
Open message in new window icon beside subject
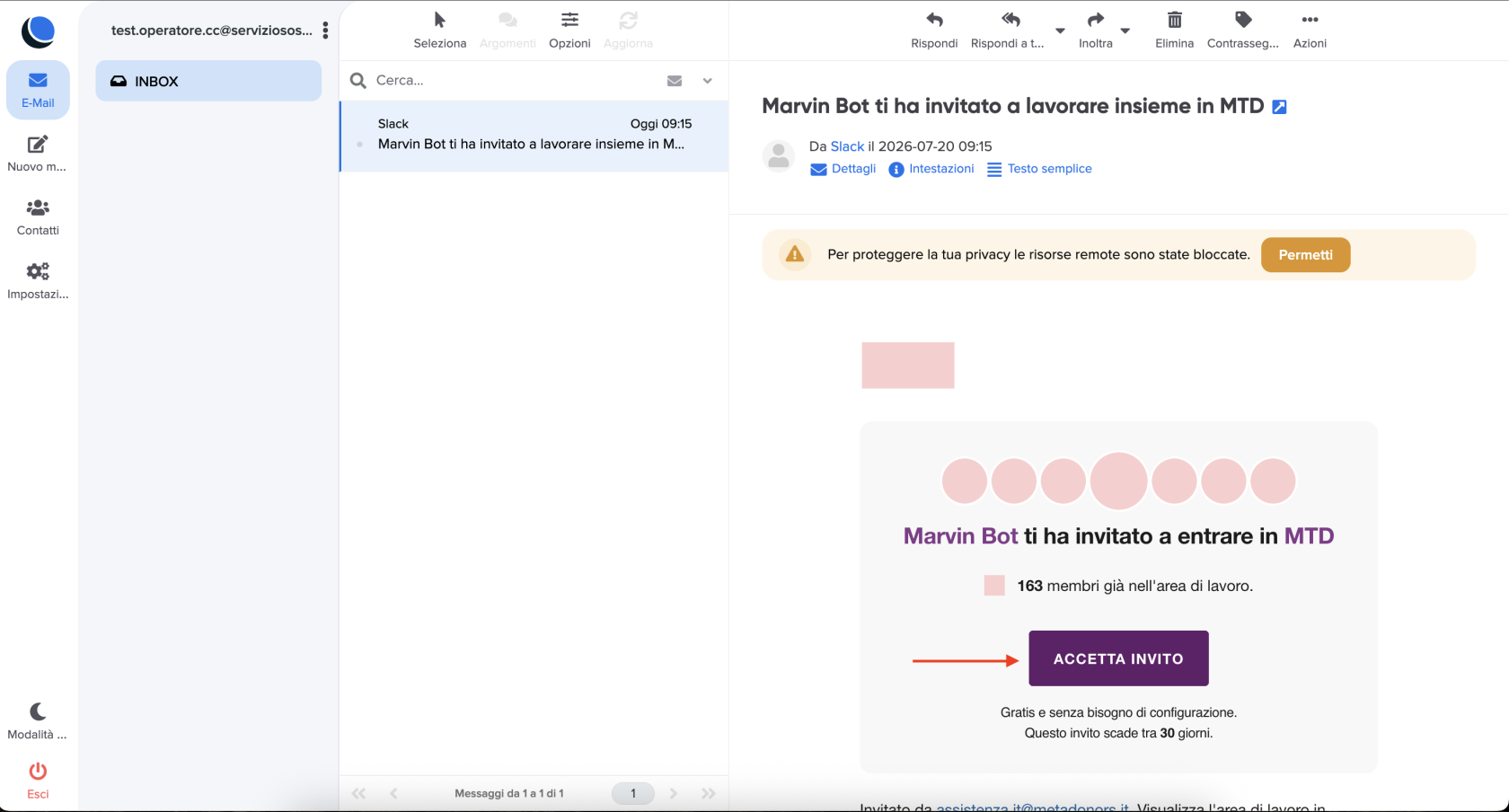1280,107
